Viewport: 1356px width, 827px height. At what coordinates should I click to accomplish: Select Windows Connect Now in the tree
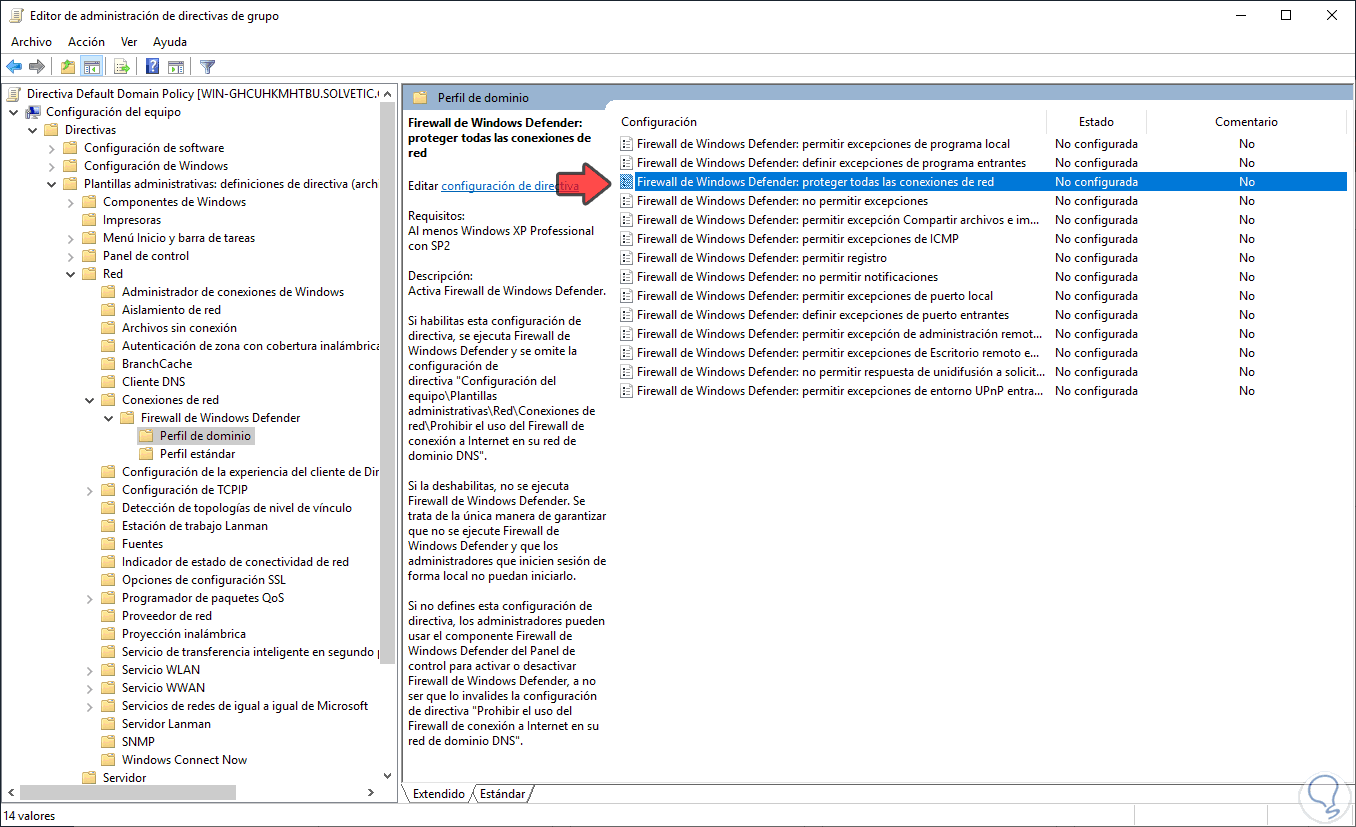pos(184,760)
